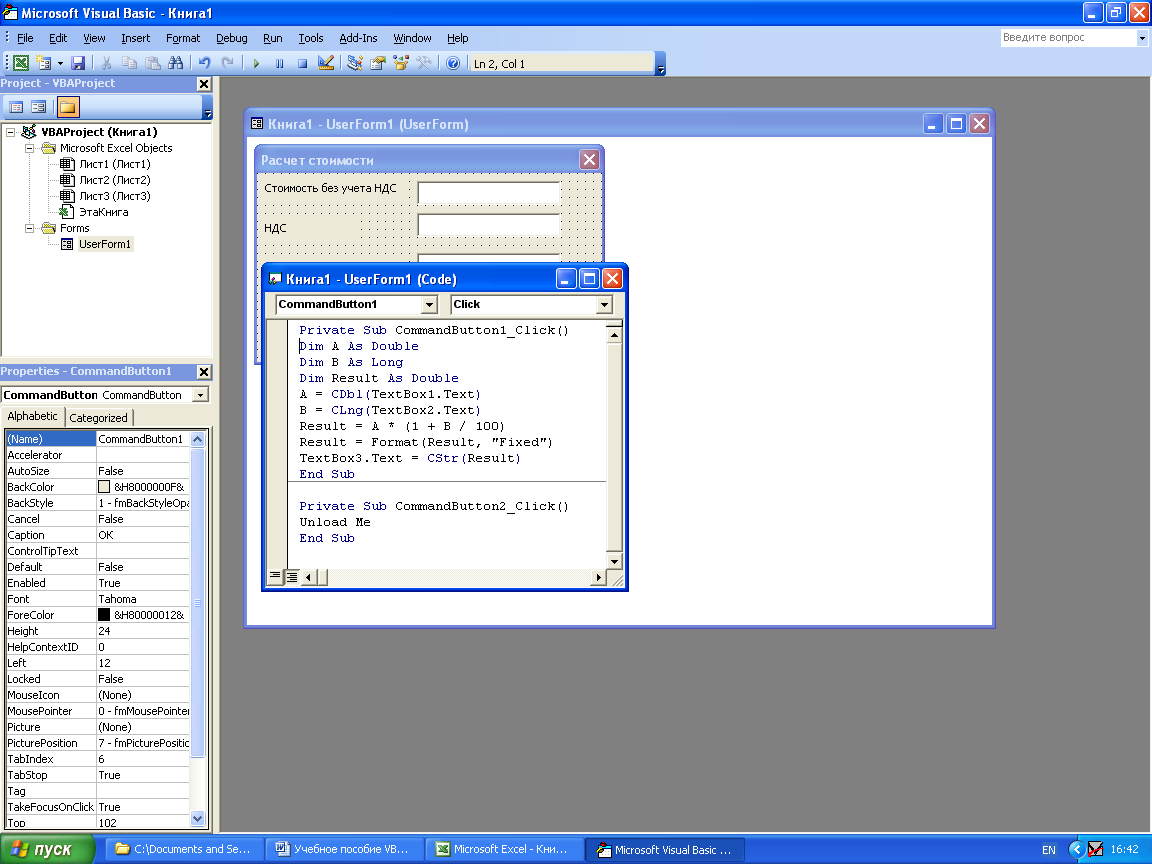Select Лист1 (Лист1) in project tree
Viewport: 1152px width, 864px height.
coord(115,165)
